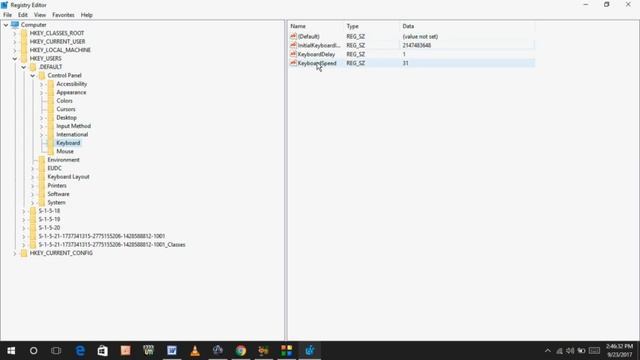The height and width of the screenshot is (360, 640).
Task: Open Task View from the taskbar
Action: coord(56,351)
